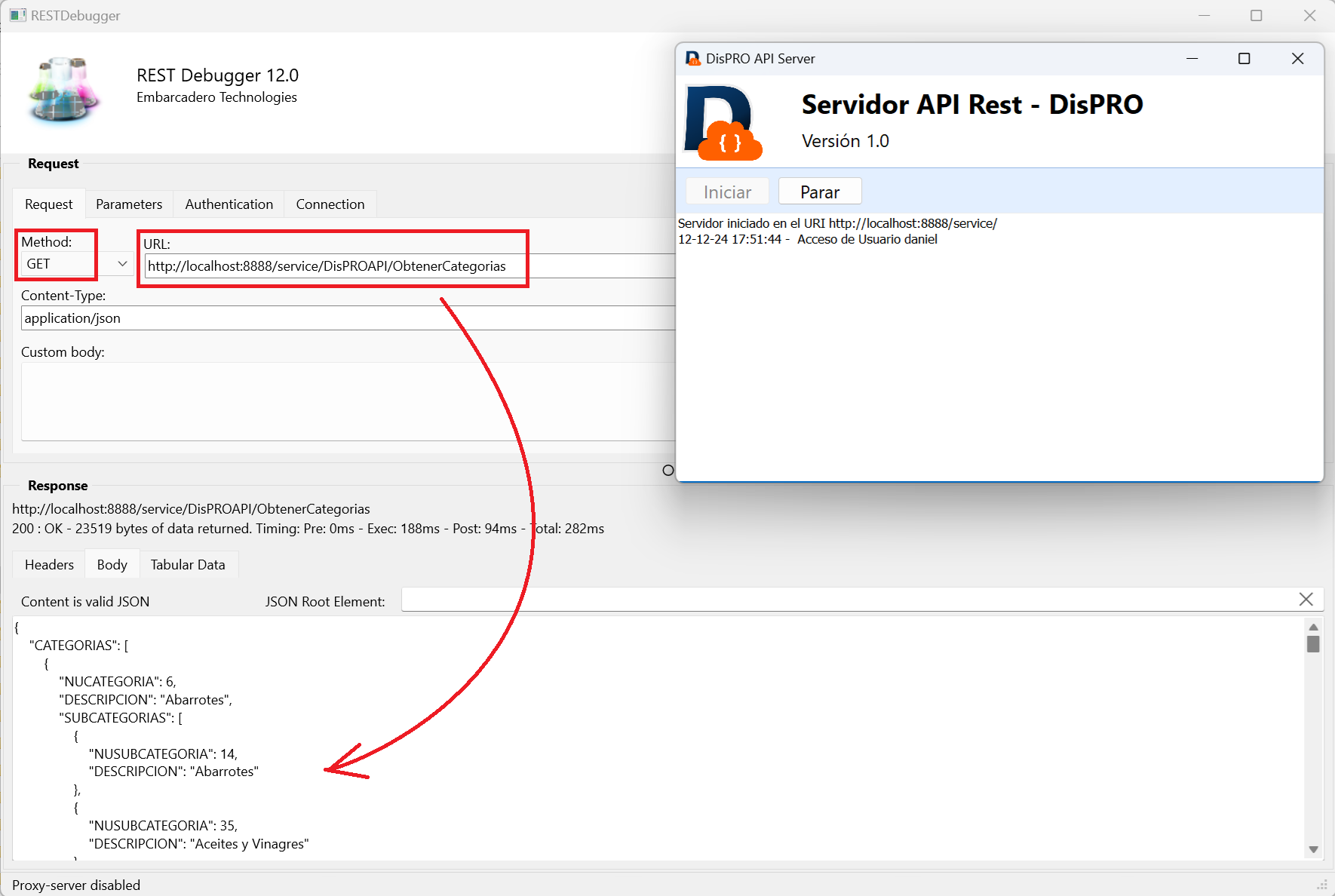The image size is (1335, 896).
Task: Select the Method combo box showing GET
Action: click(76, 263)
